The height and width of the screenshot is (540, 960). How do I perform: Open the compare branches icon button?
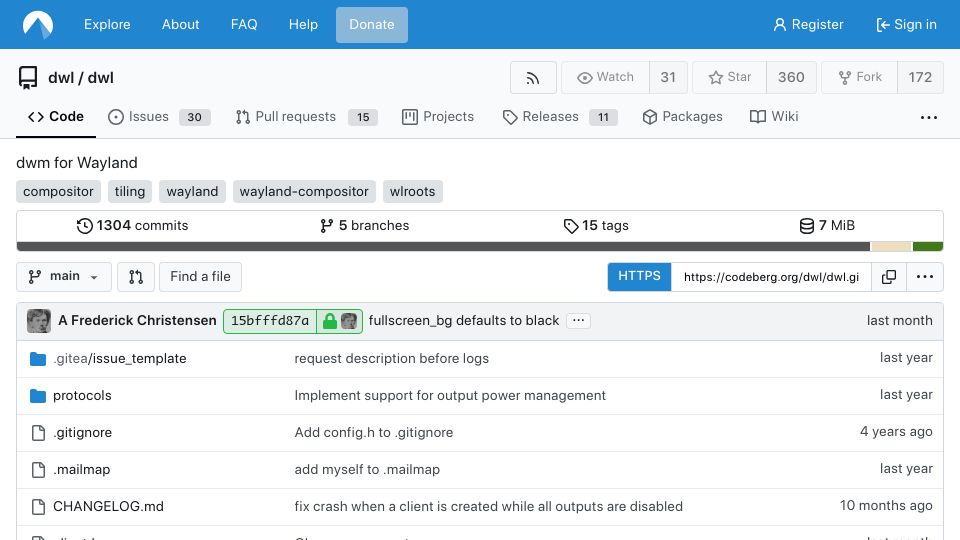tap(136, 277)
